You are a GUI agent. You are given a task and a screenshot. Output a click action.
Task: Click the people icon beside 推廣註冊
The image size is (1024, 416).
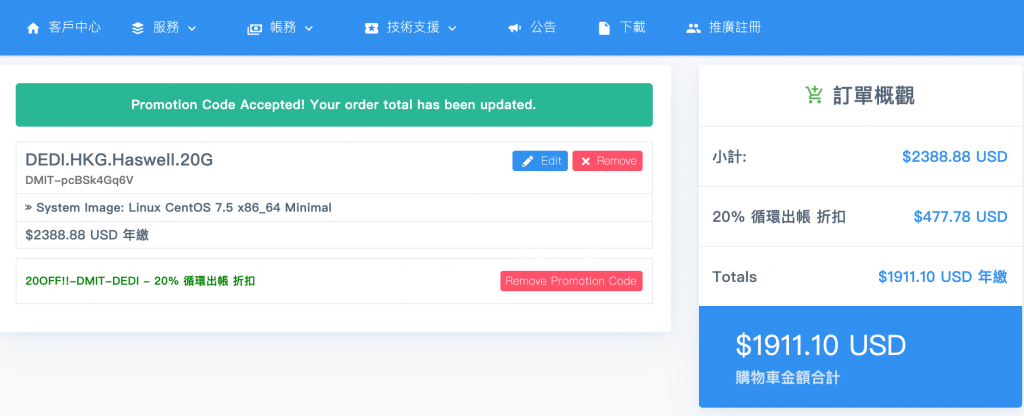click(x=694, y=29)
